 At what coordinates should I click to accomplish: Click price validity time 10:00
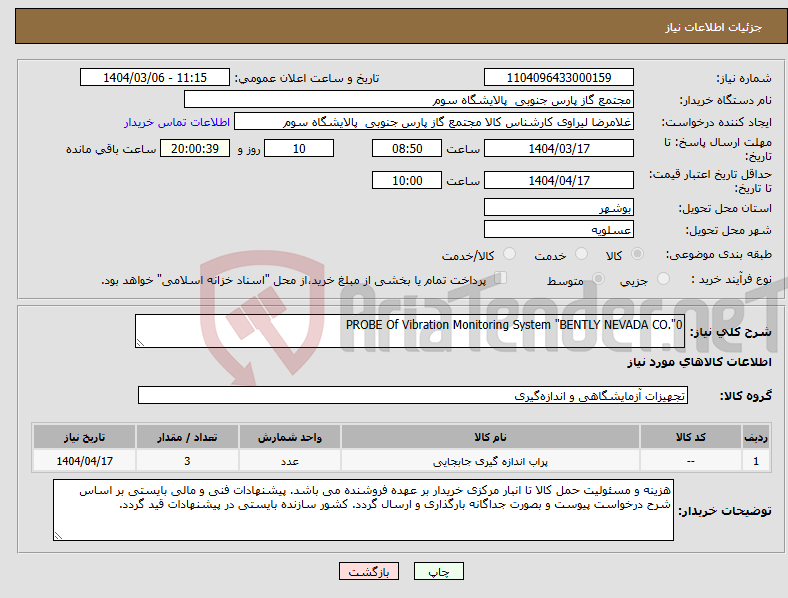(407, 180)
